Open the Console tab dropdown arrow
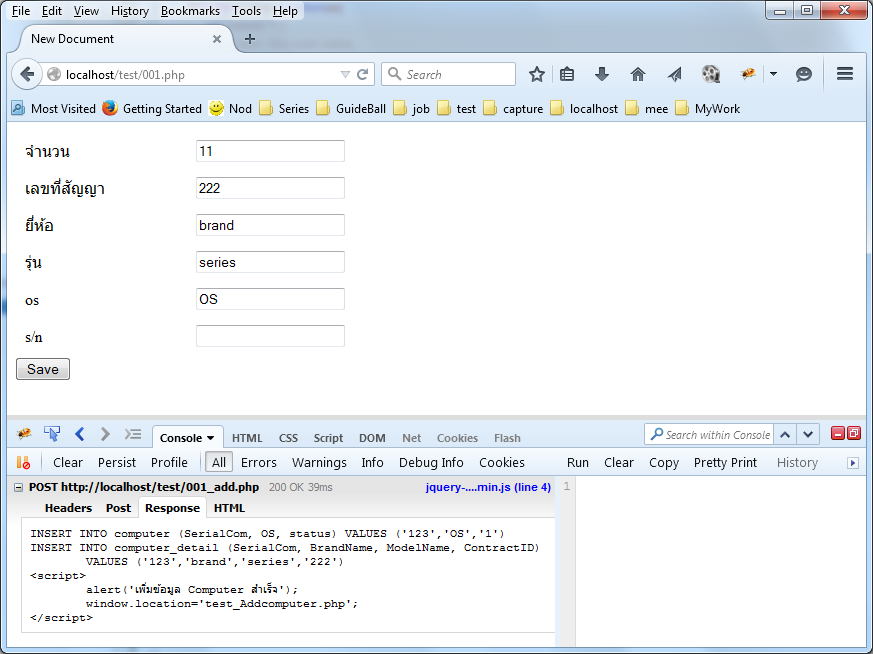 pos(211,438)
